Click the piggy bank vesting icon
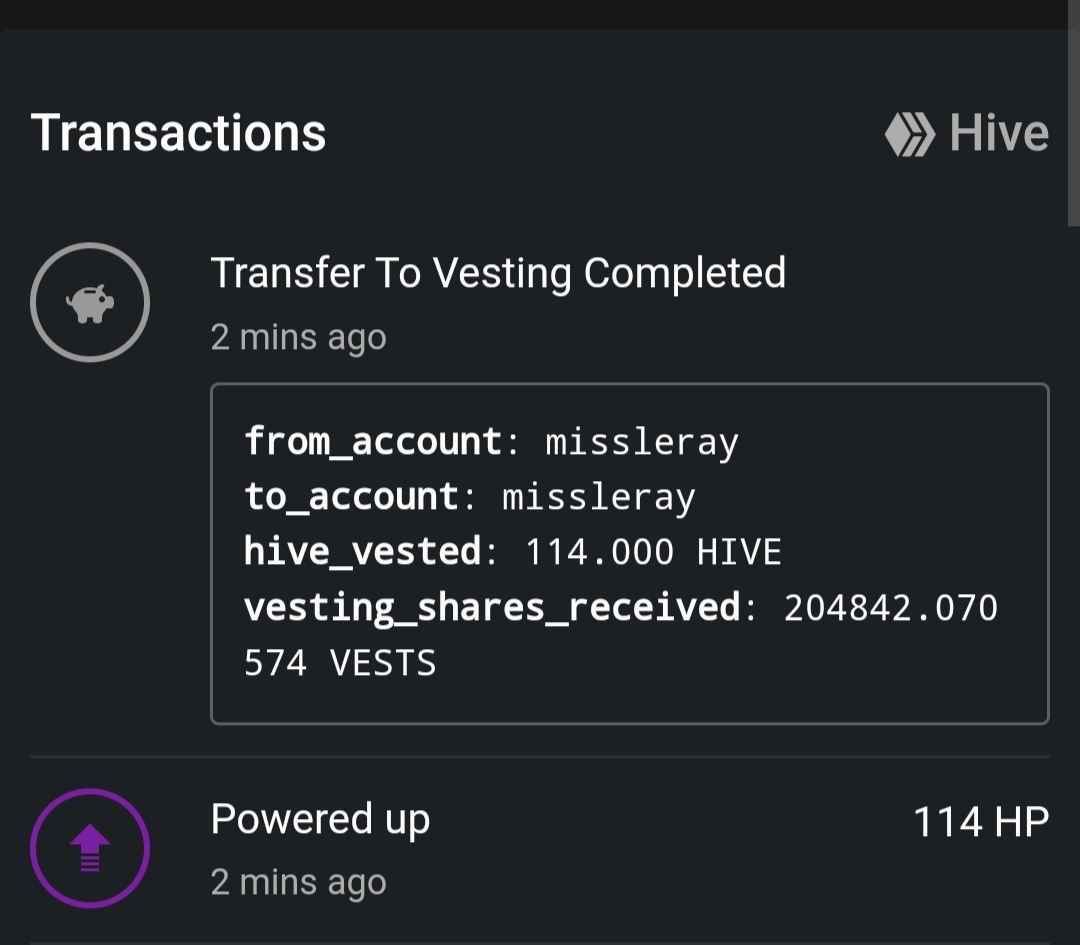 (x=90, y=302)
